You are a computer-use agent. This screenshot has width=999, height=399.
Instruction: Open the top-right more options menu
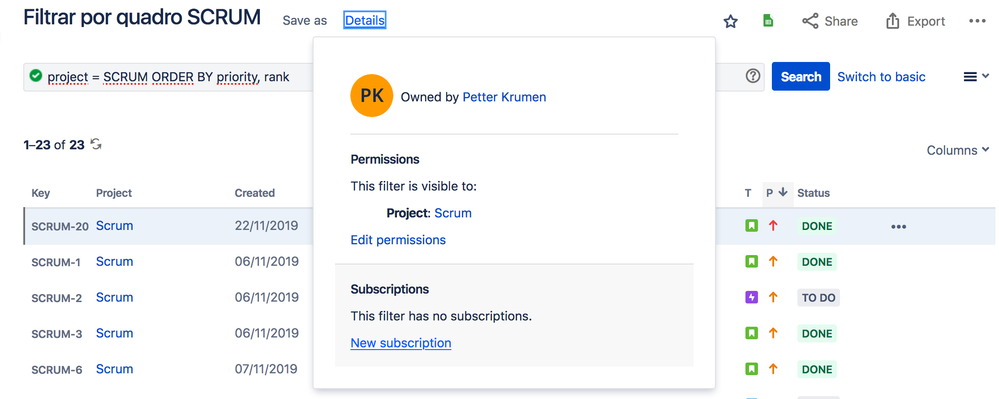977,21
